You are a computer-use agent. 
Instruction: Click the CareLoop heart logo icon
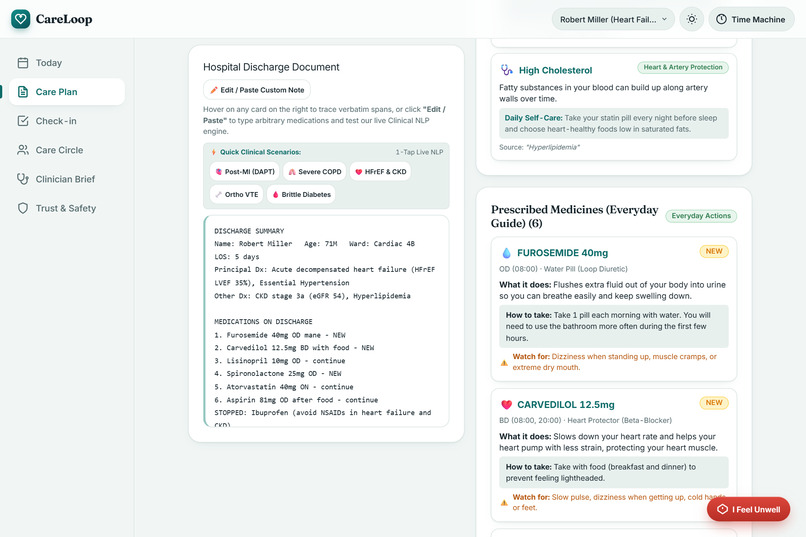21,19
